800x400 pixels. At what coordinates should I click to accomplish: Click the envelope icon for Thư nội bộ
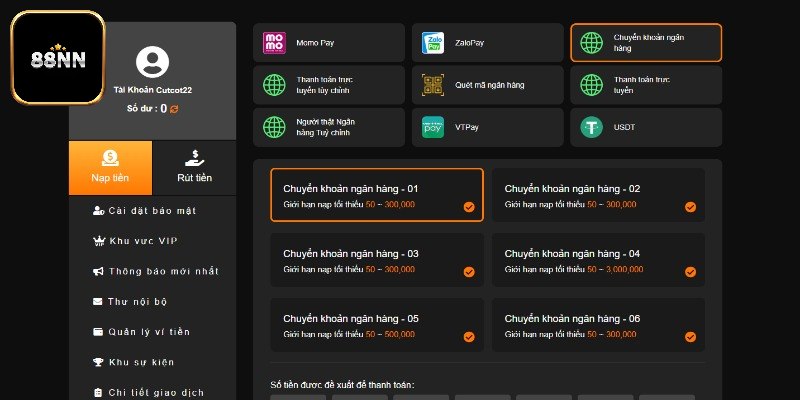[98, 302]
